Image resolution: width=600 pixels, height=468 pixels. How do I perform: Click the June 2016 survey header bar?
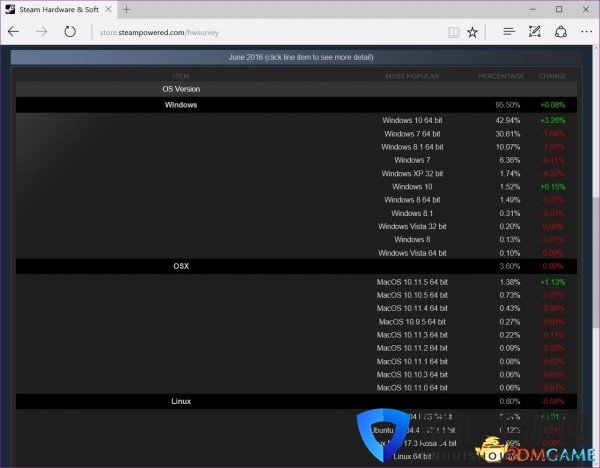click(297, 57)
